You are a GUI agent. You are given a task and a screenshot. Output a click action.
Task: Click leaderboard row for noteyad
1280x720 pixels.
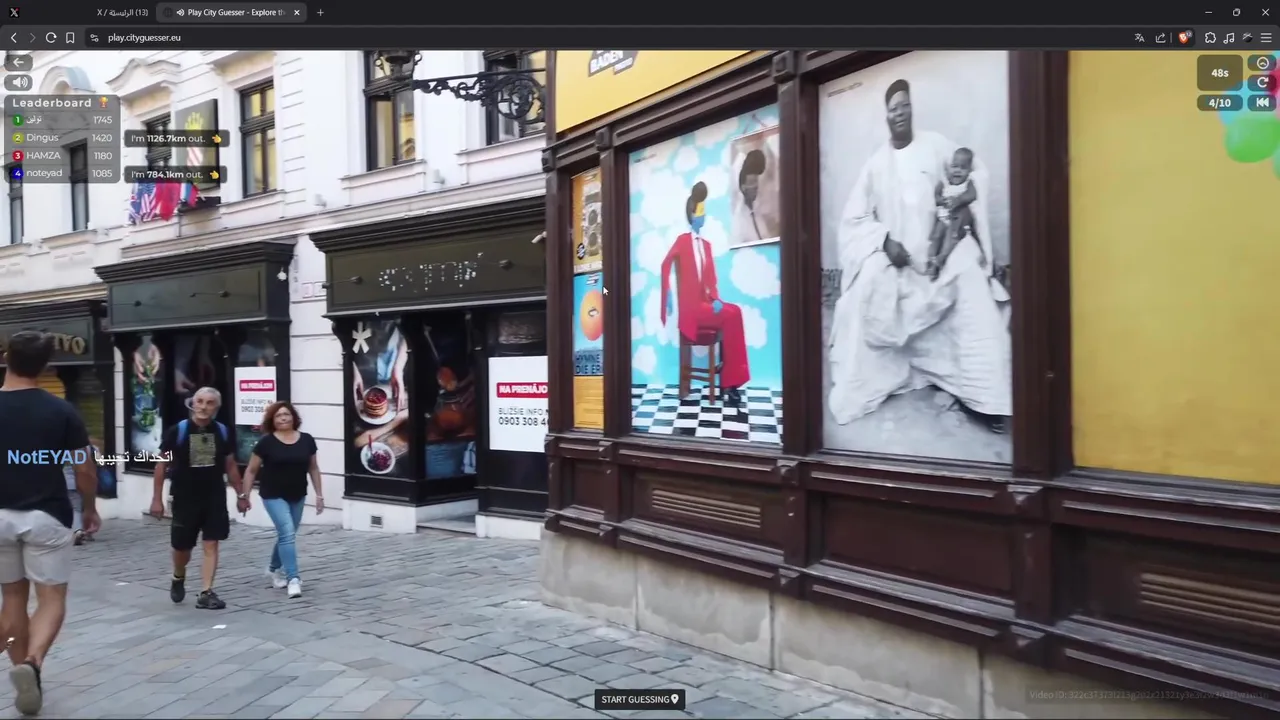pyautogui.click(x=62, y=173)
